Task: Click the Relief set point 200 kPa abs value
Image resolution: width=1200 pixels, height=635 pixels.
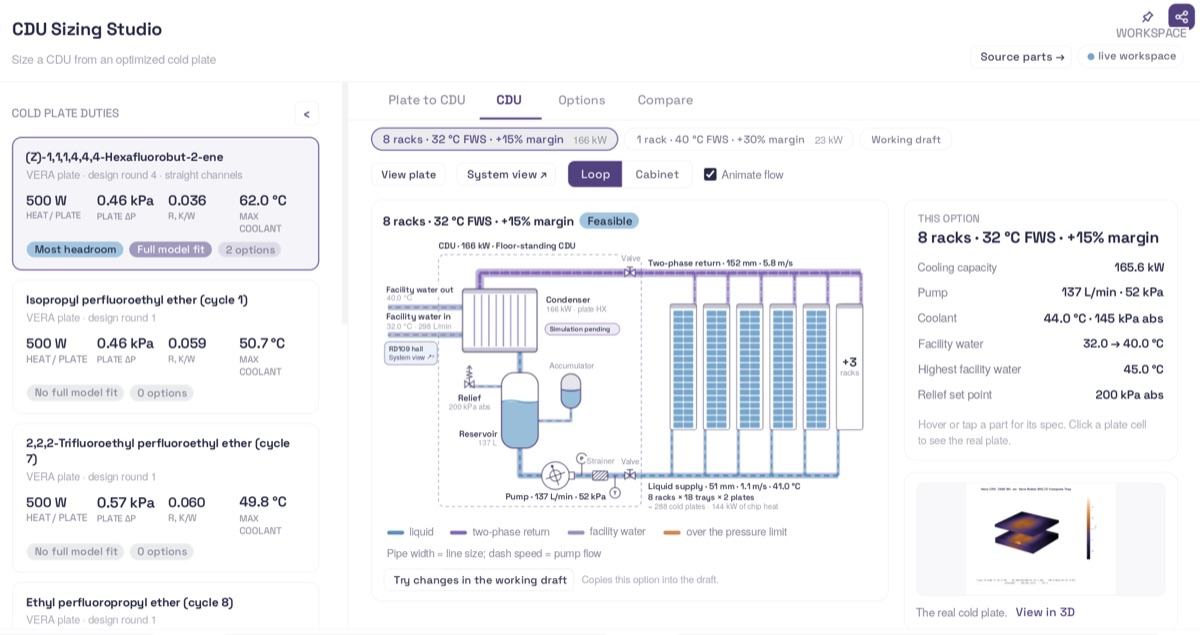Action: pyautogui.click(x=1129, y=395)
